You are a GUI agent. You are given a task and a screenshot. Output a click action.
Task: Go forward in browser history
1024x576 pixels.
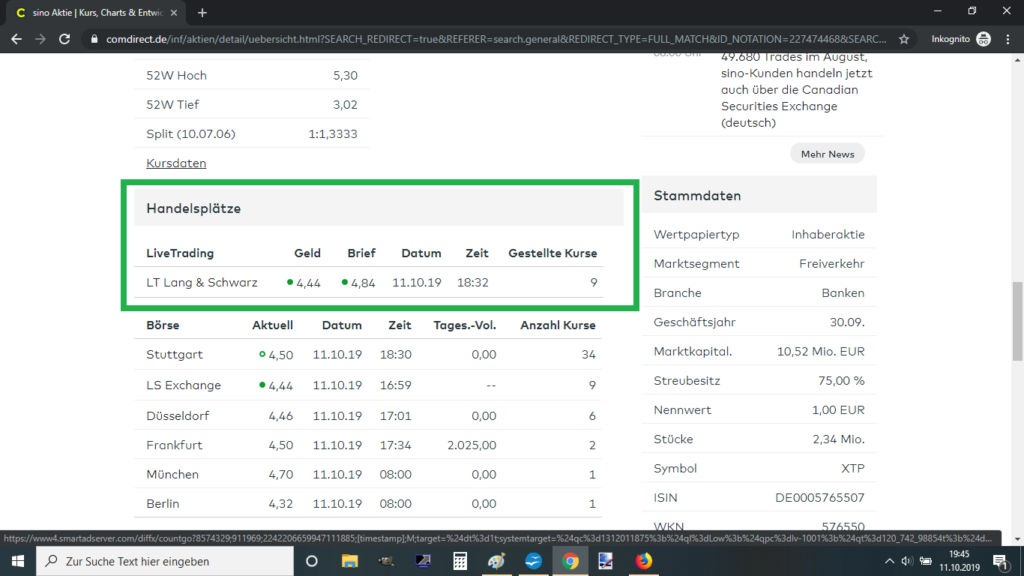[x=40, y=39]
